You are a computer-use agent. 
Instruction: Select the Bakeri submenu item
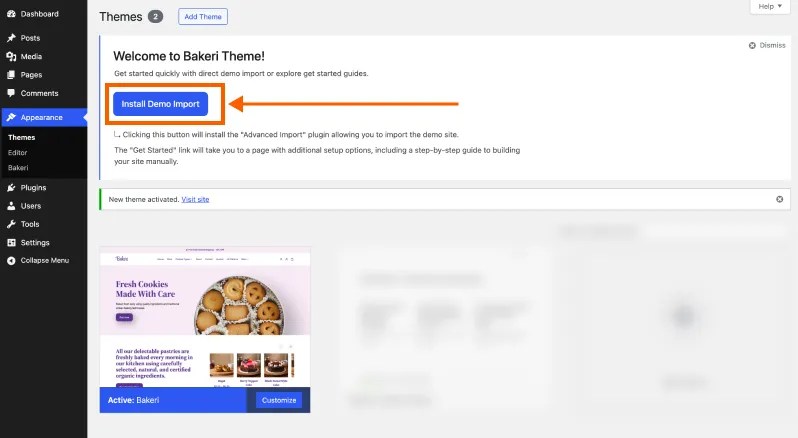(x=18, y=167)
